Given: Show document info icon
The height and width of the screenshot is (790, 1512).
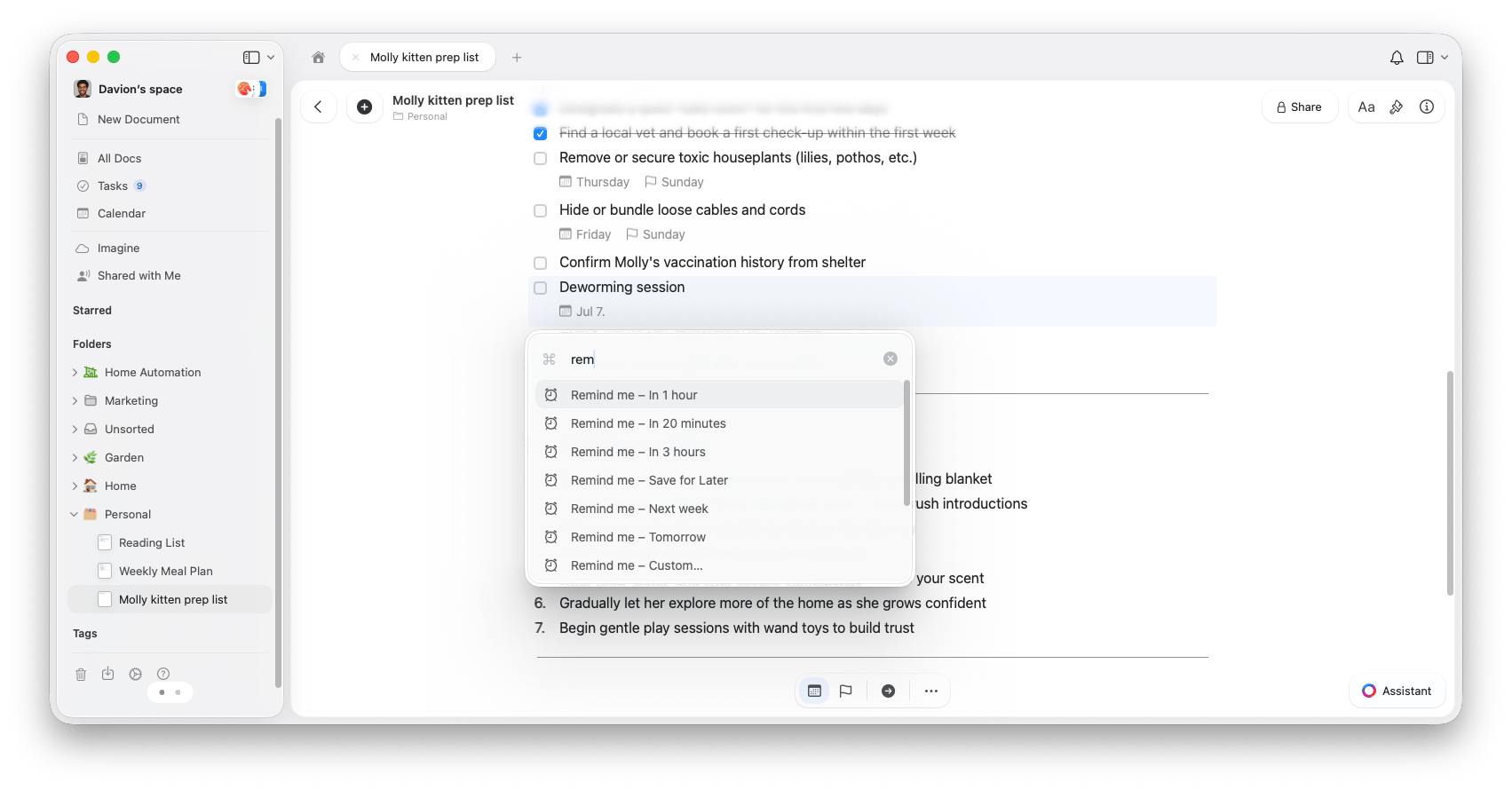Looking at the screenshot, I should [1427, 107].
